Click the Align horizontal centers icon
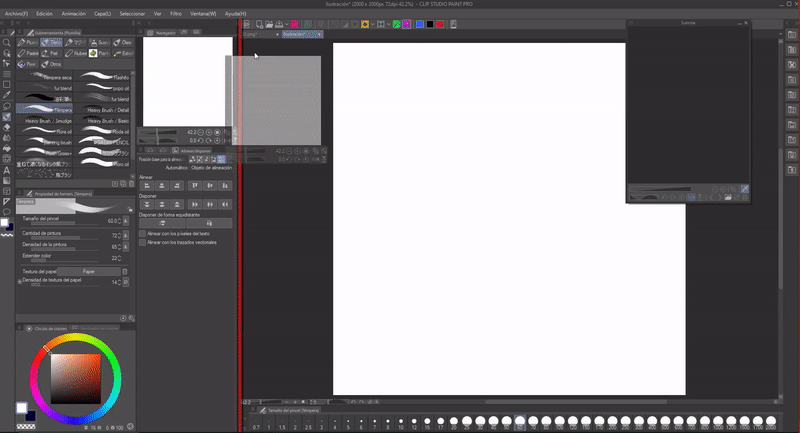This screenshot has height=433, width=800. point(162,186)
